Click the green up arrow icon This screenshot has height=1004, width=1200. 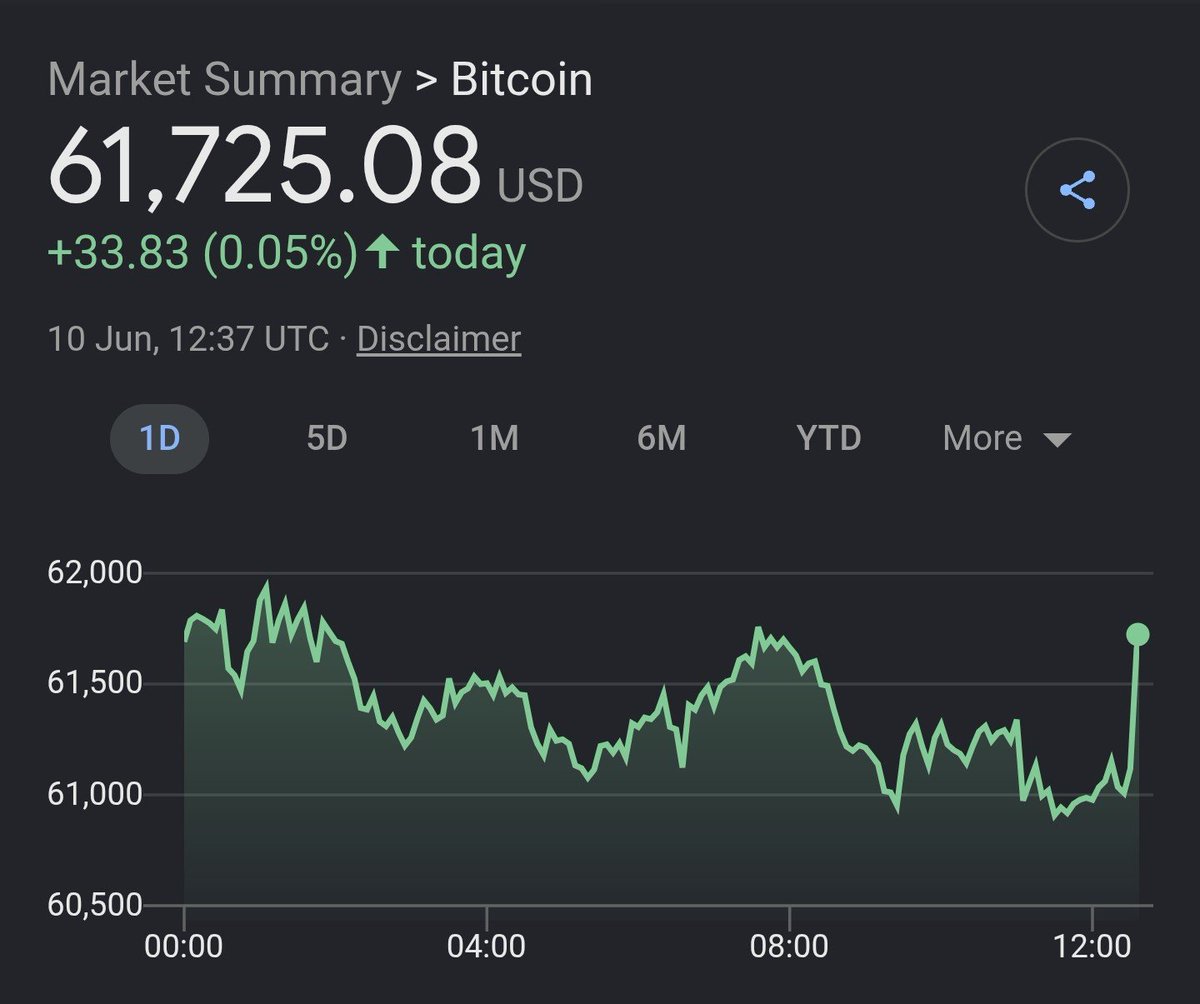[x=380, y=252]
